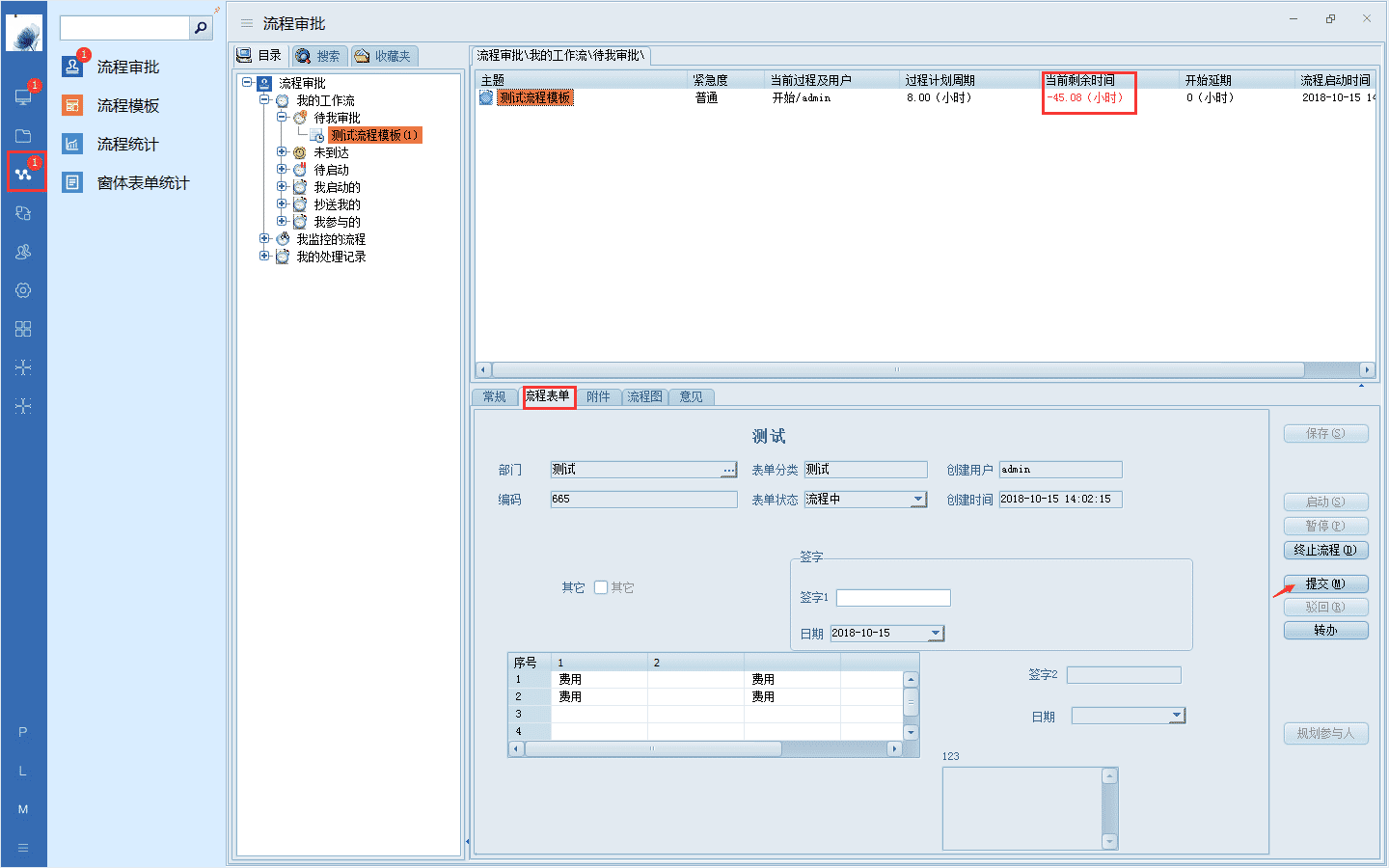
Task: Collapse the 我的工作流 tree node
Action: 264,100
